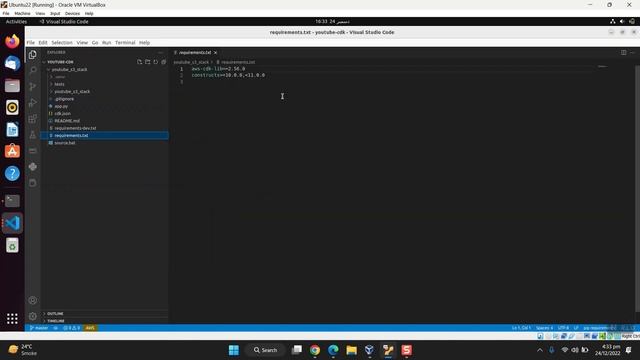Image resolution: width=640 pixels, height=360 pixels.
Task: Select requirements.txt in the Explorer
Action: coord(104,136)
